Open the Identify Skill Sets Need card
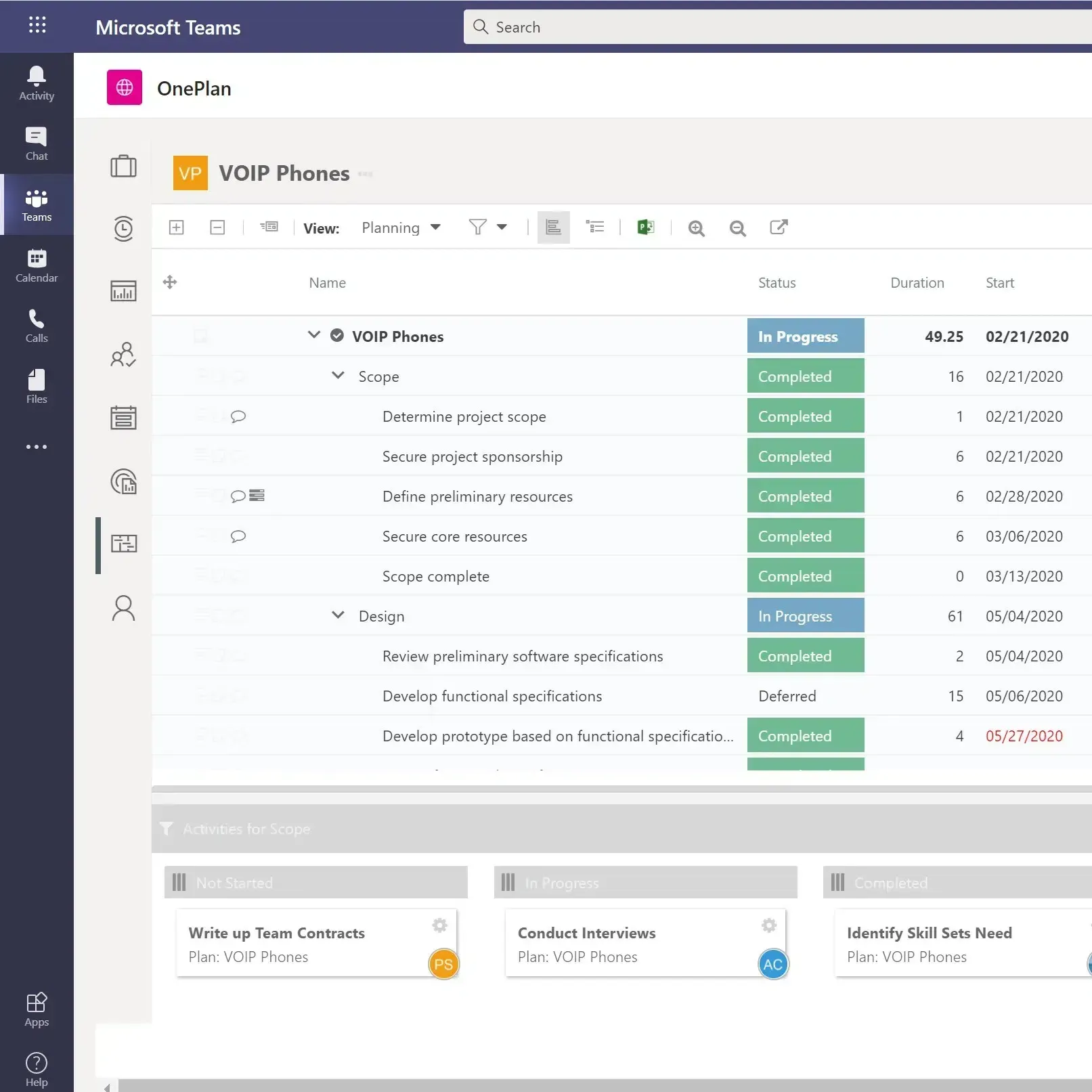1092x1092 pixels. point(963,943)
